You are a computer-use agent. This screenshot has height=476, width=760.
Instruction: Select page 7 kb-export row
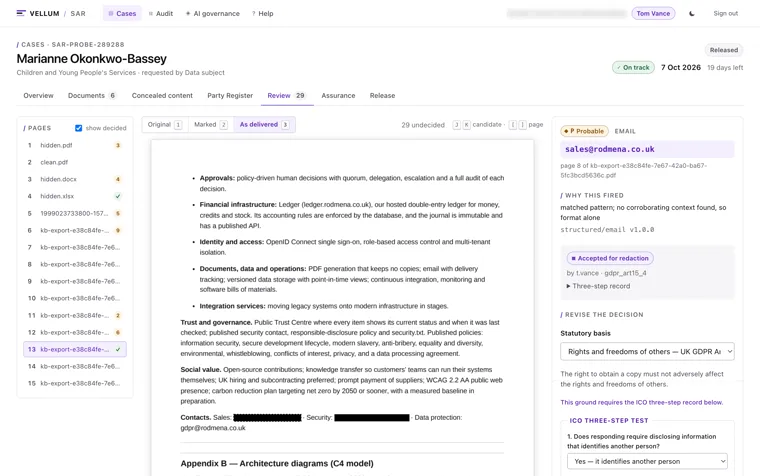(75, 247)
